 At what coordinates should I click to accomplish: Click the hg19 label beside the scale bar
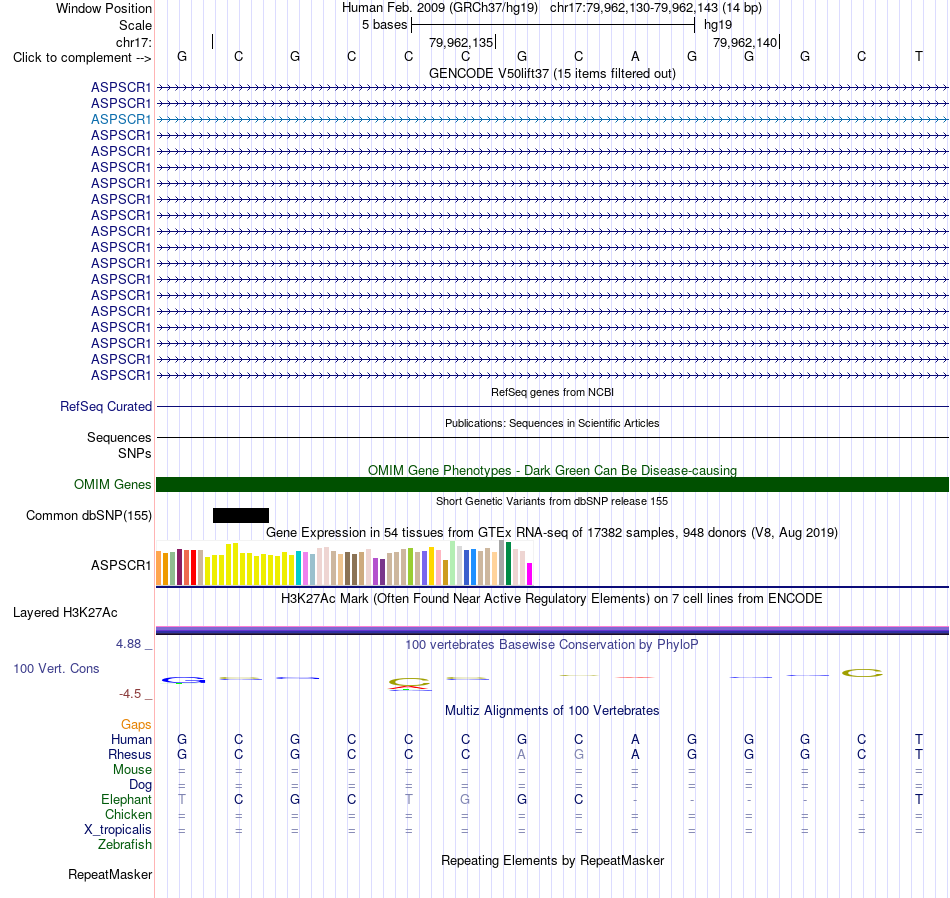click(718, 25)
